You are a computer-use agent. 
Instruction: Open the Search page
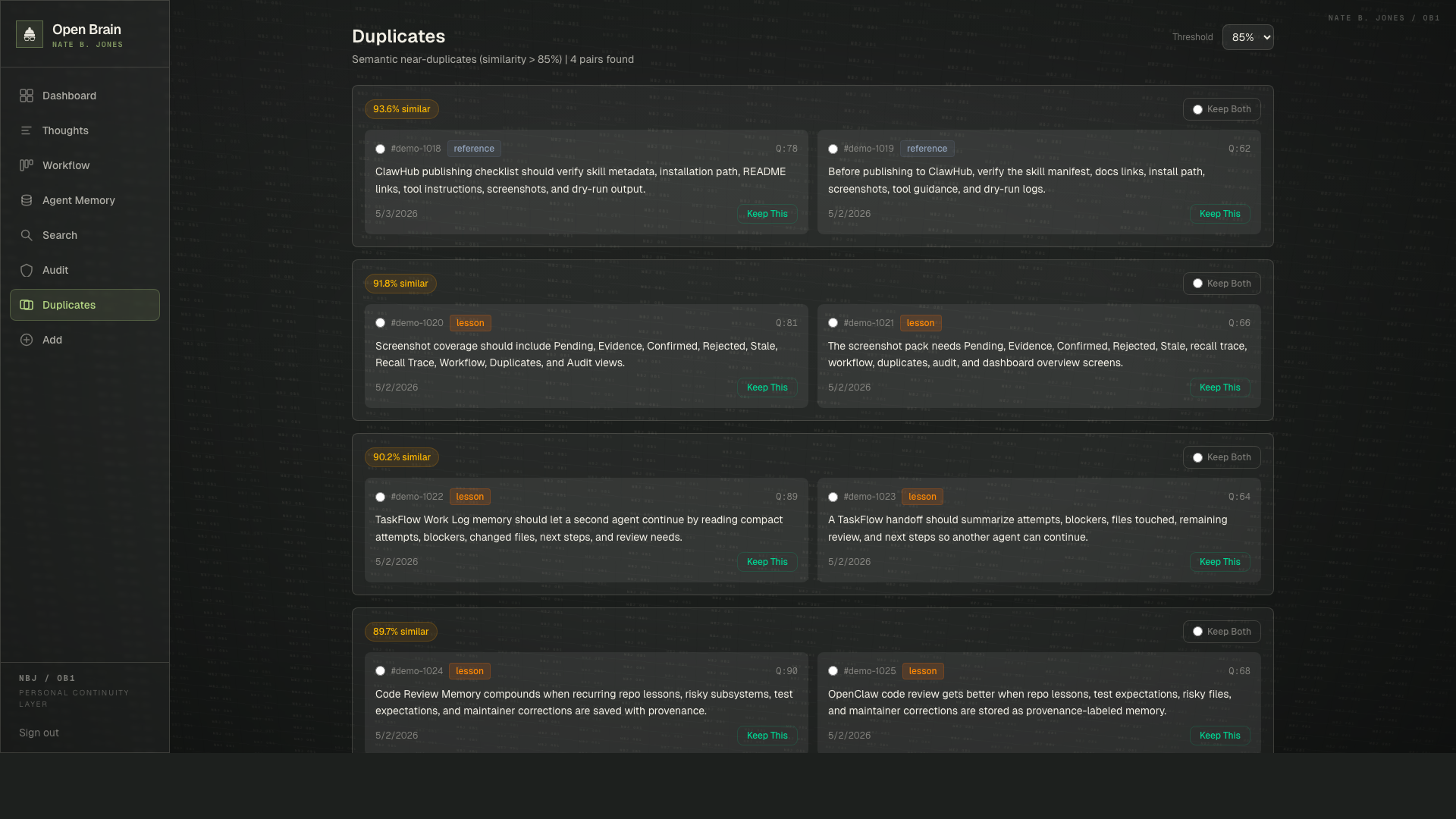pyautogui.click(x=85, y=235)
